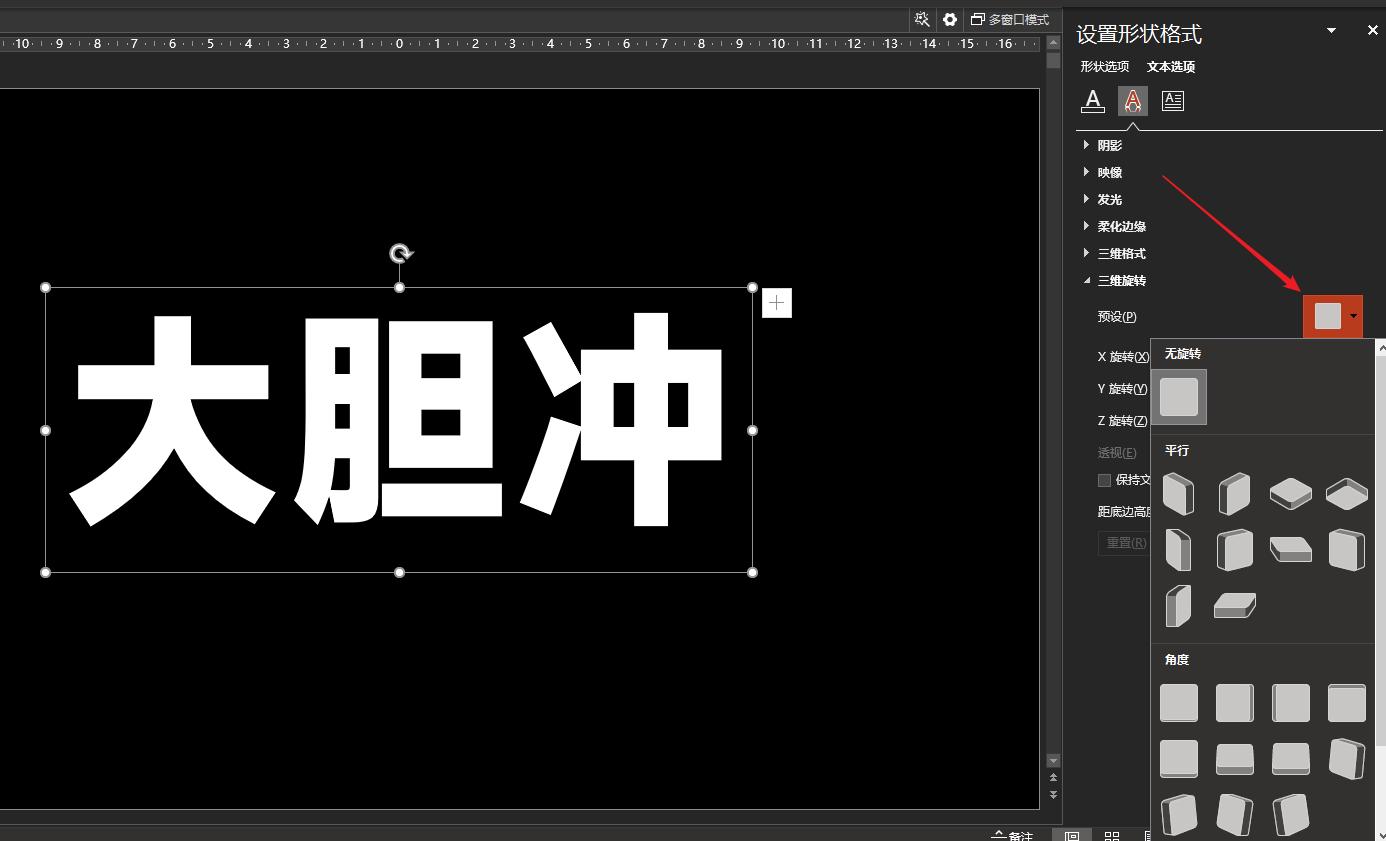Viewport: 1386px width, 841px height.
Task: Expand the 柔化边缘 soft edges section
Action: click(x=1121, y=226)
